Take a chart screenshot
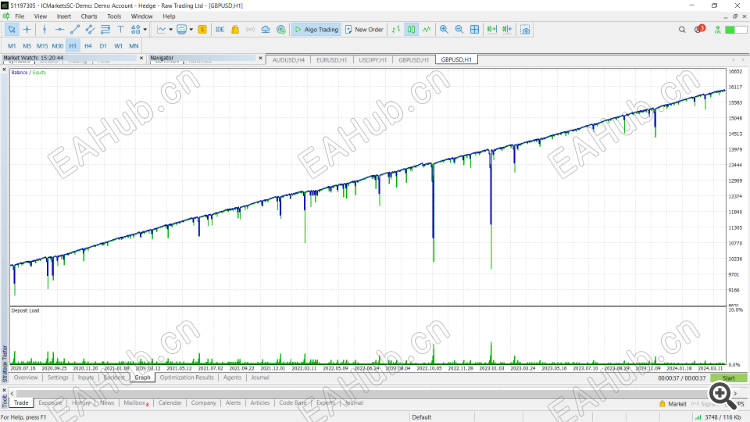The width and height of the screenshot is (750, 422). pos(525,30)
